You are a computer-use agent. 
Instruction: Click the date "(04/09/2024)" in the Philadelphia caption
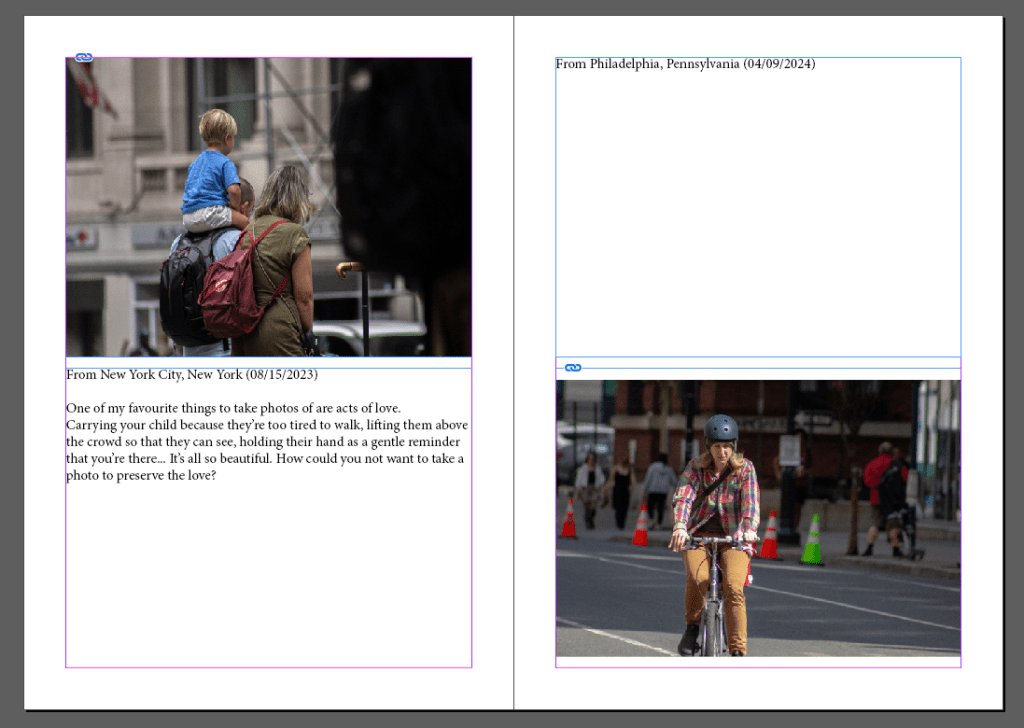coord(778,64)
